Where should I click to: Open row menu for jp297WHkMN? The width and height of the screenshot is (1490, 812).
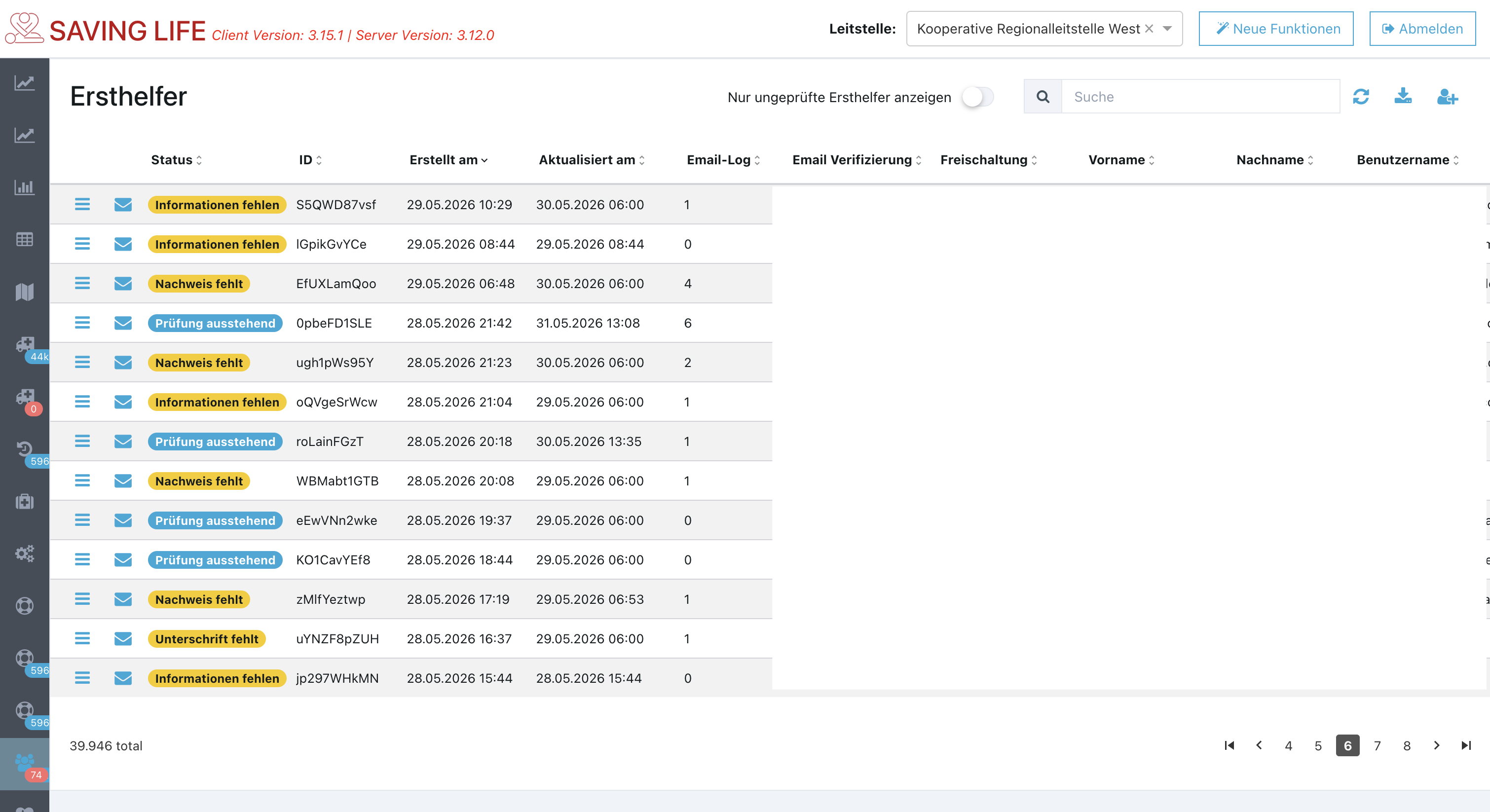click(82, 678)
